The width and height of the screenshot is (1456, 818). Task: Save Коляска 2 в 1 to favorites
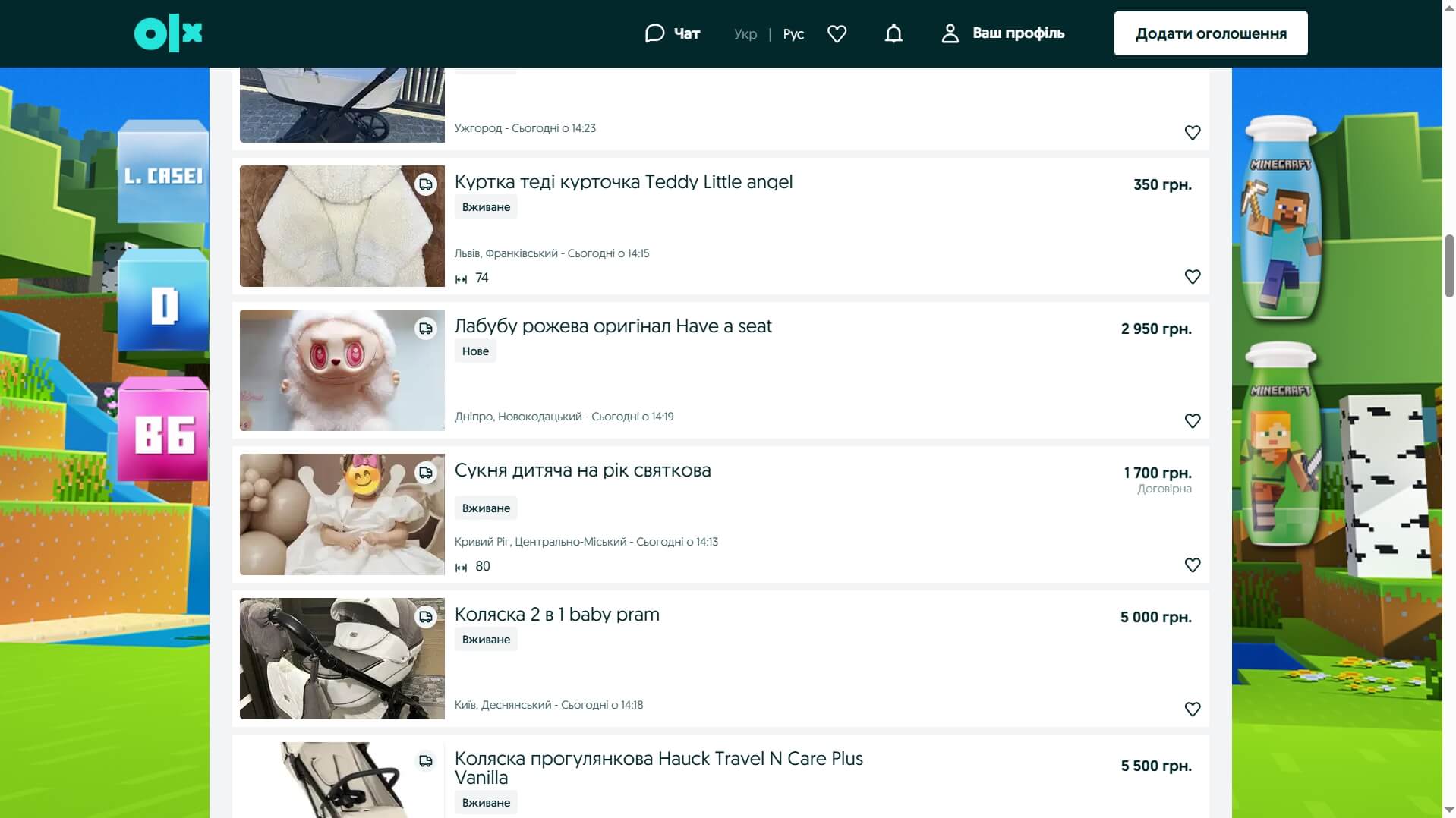tap(1192, 709)
